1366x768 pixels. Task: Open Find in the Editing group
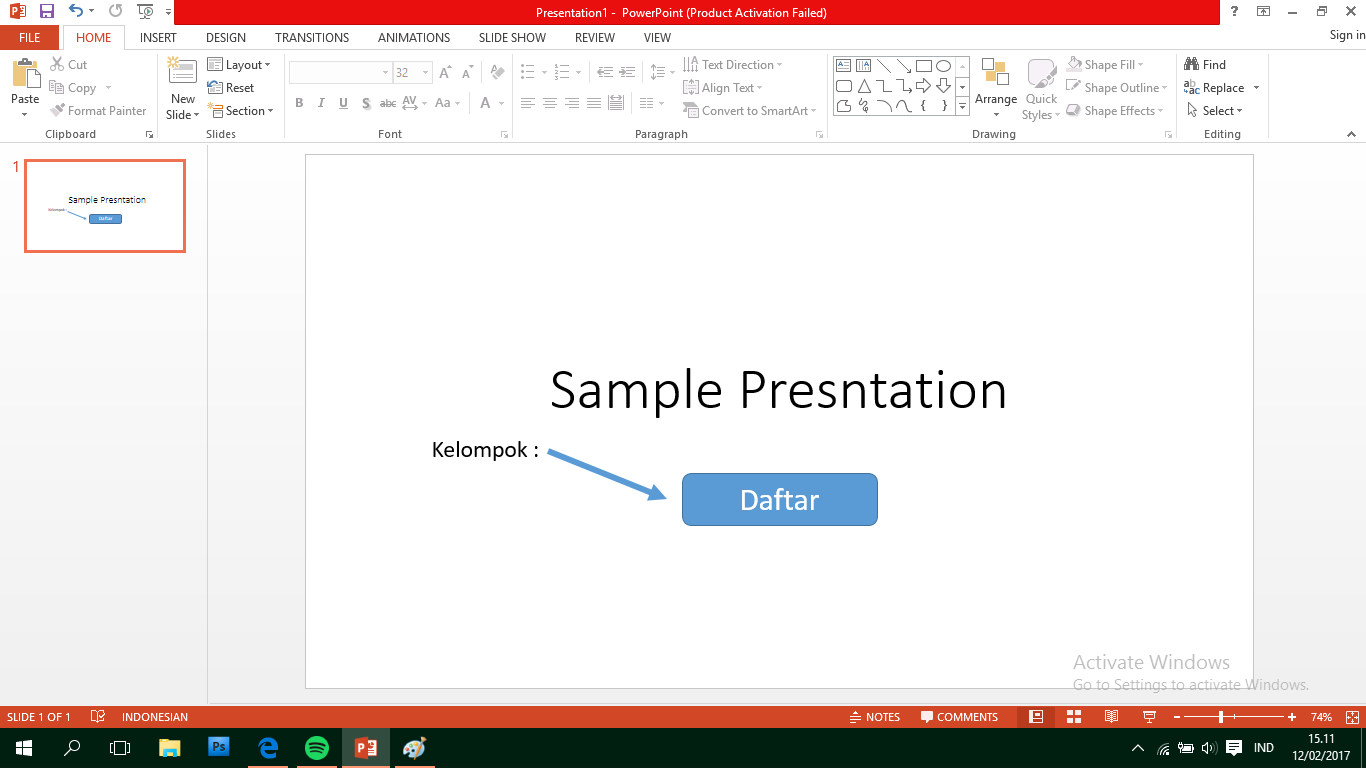click(x=1207, y=63)
